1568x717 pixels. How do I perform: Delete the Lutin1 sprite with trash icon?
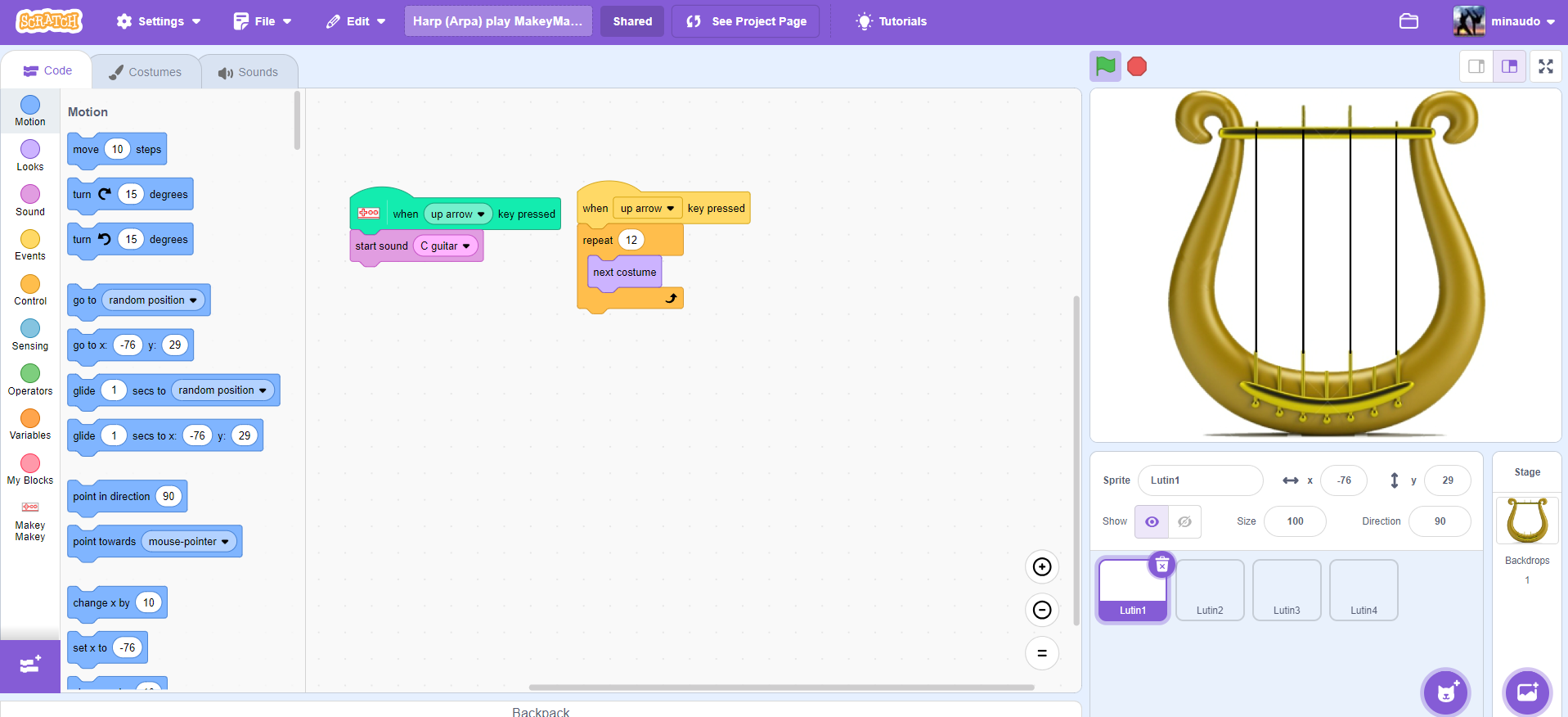(1162, 565)
